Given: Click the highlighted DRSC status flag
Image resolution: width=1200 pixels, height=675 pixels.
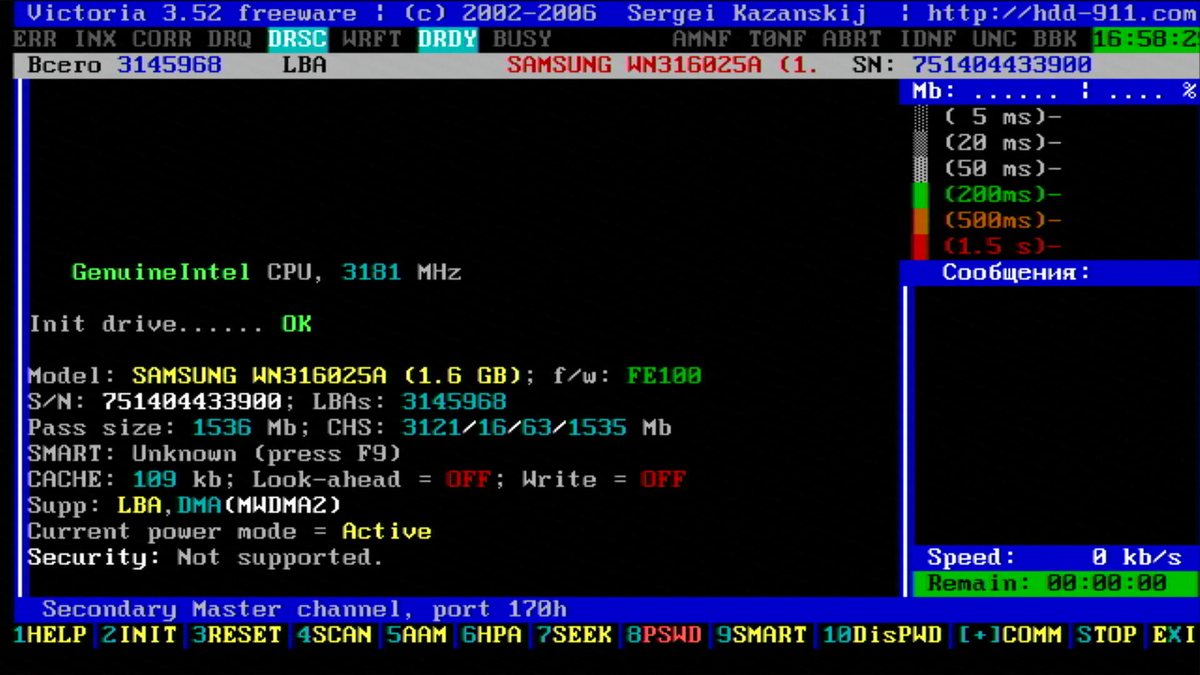Looking at the screenshot, I should 298,40.
